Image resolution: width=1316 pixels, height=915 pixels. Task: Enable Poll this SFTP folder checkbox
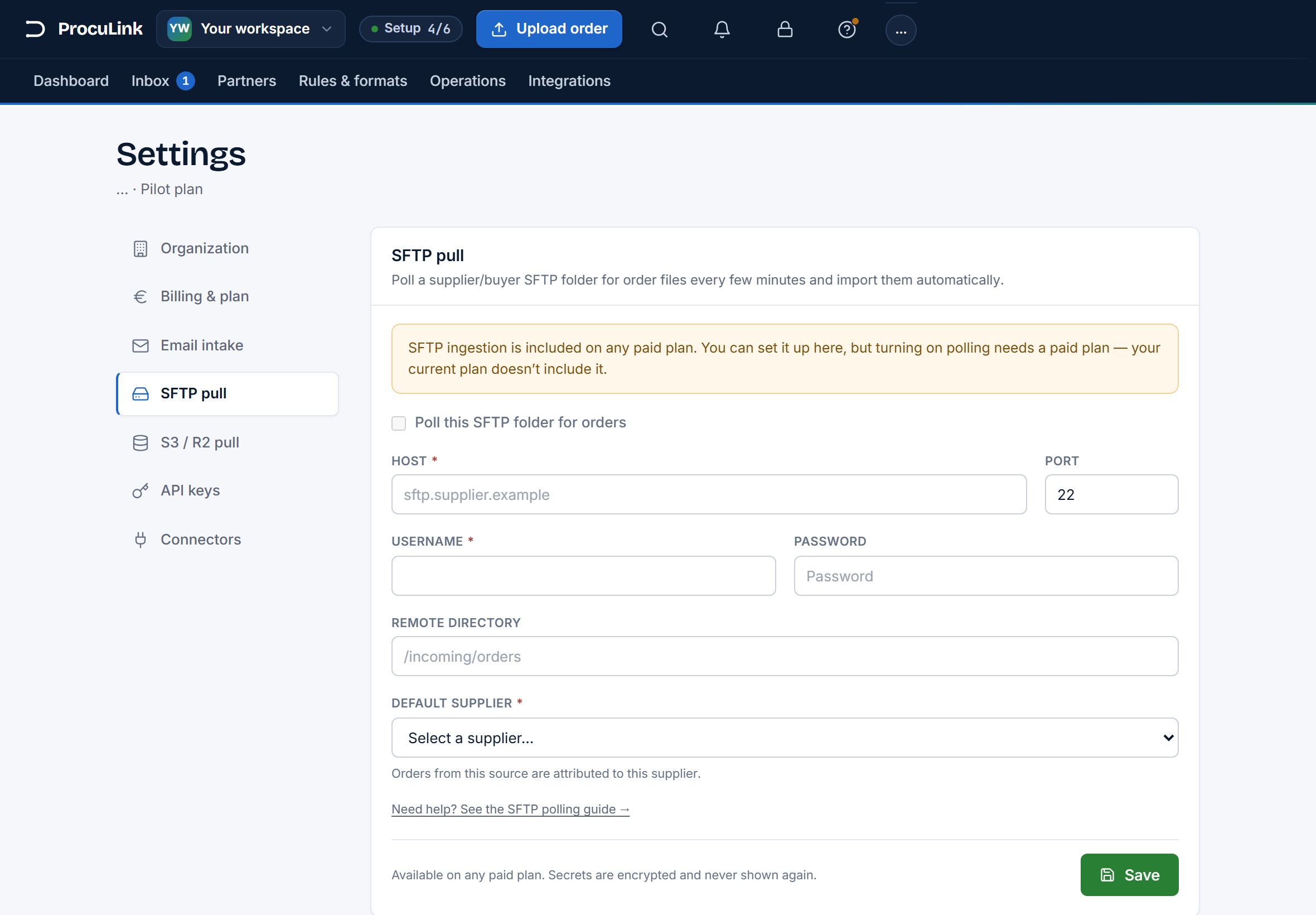[x=399, y=423]
